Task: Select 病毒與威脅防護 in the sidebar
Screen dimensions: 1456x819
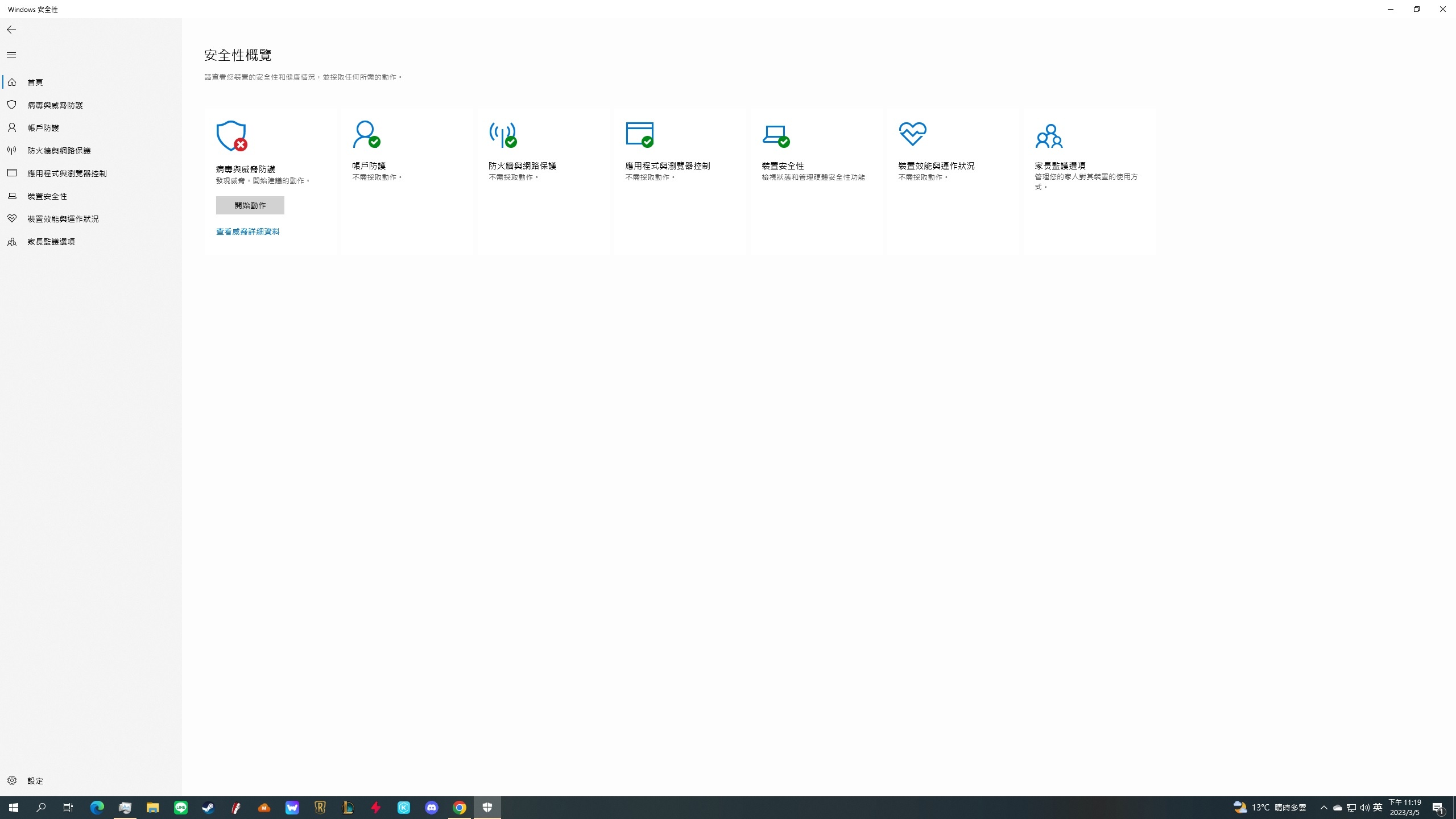Action: [x=55, y=105]
